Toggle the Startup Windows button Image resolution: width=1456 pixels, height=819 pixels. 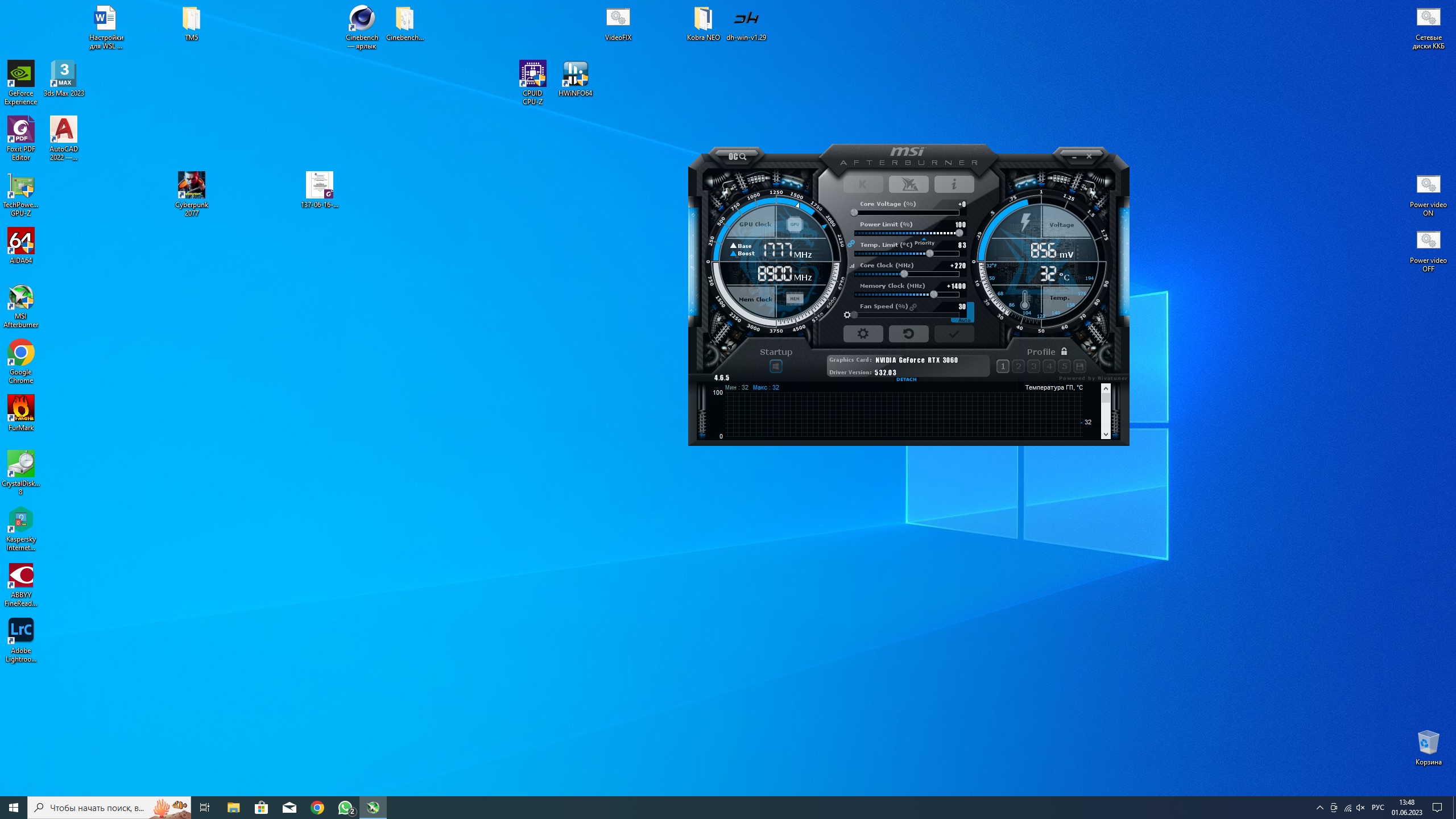coord(776,367)
